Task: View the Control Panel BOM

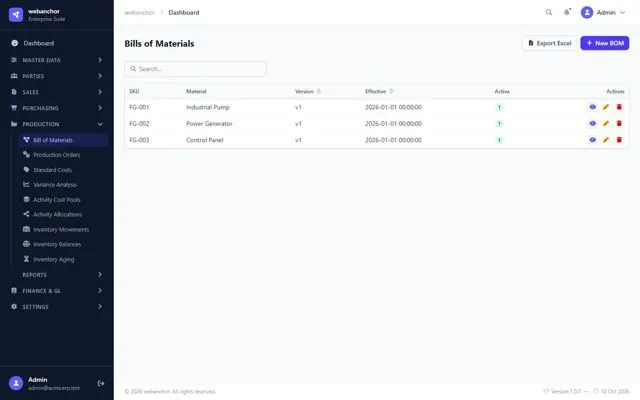Action: point(593,140)
